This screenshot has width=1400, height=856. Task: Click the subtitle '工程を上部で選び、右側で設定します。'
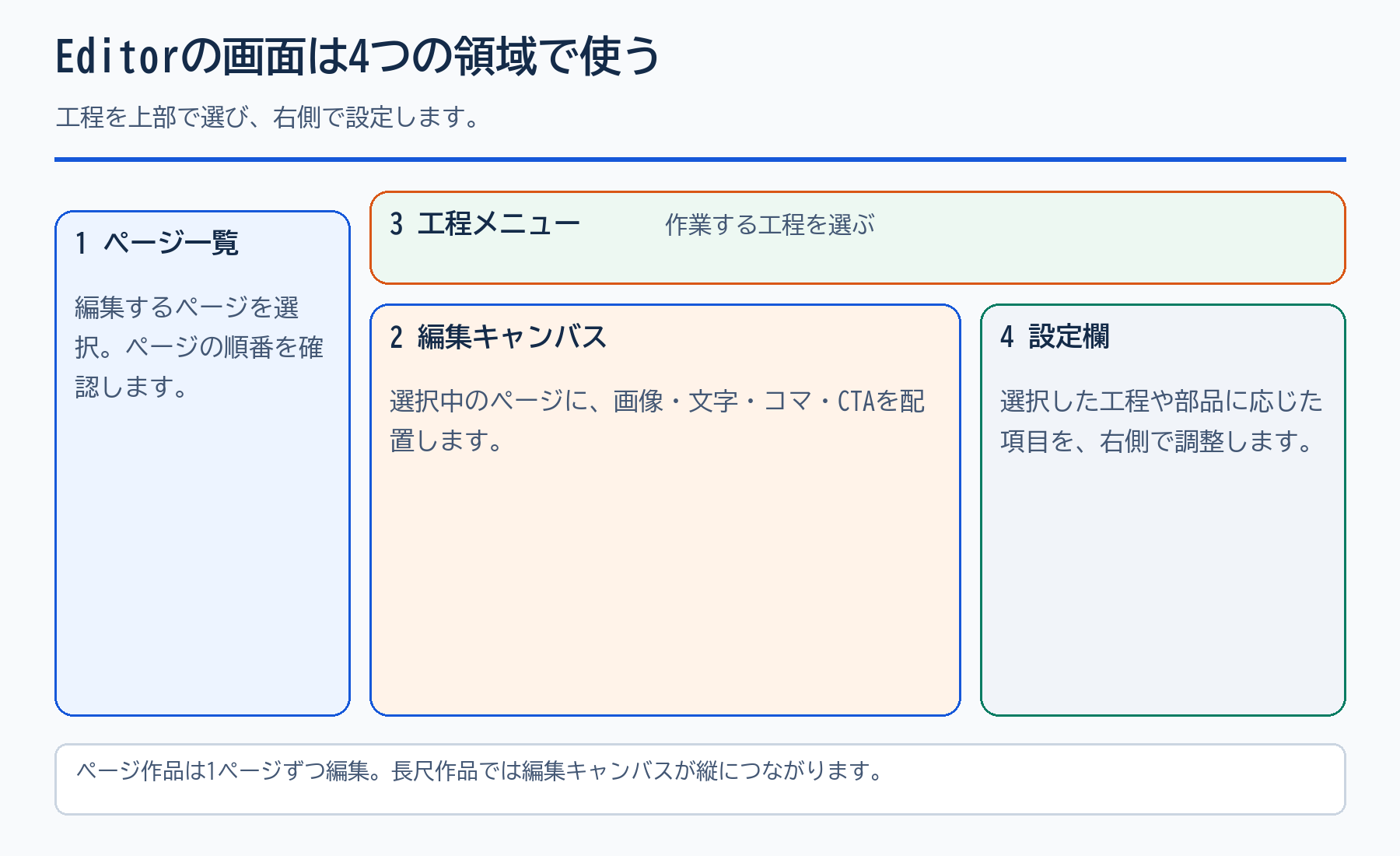[270, 118]
